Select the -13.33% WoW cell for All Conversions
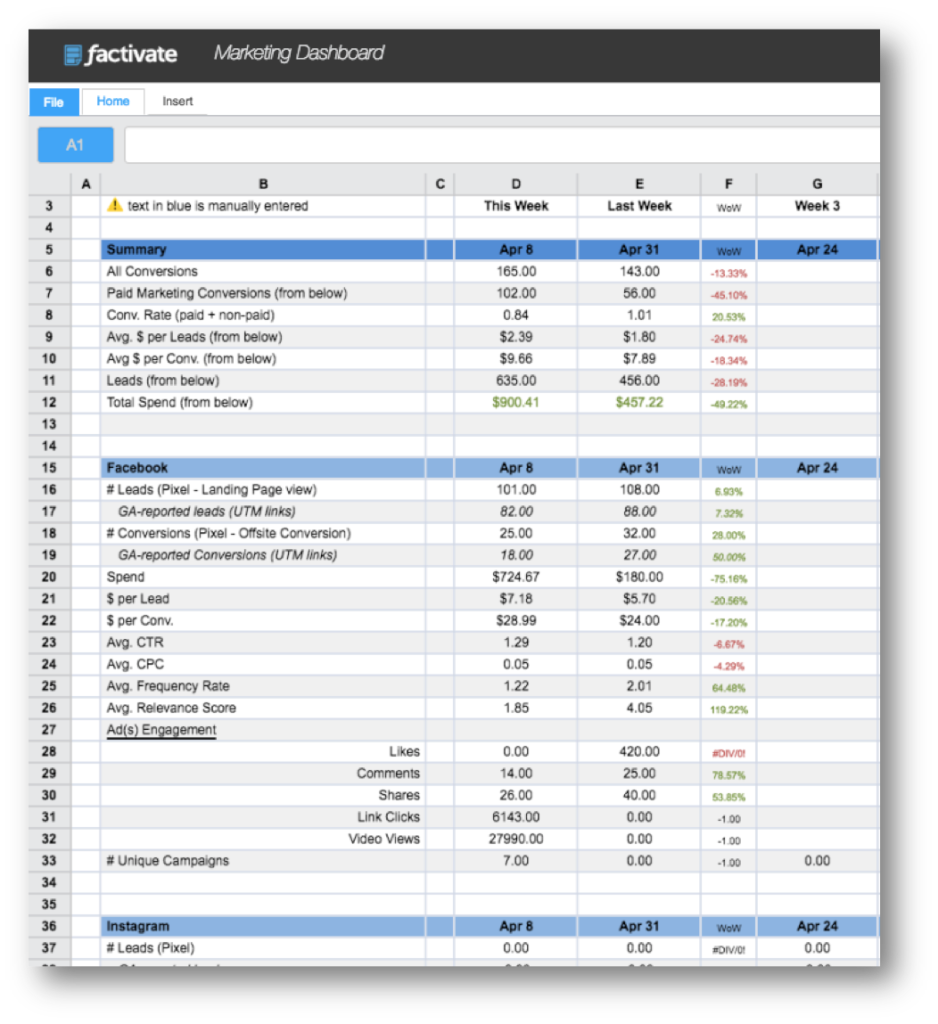This screenshot has width=938, height=1024. click(727, 271)
